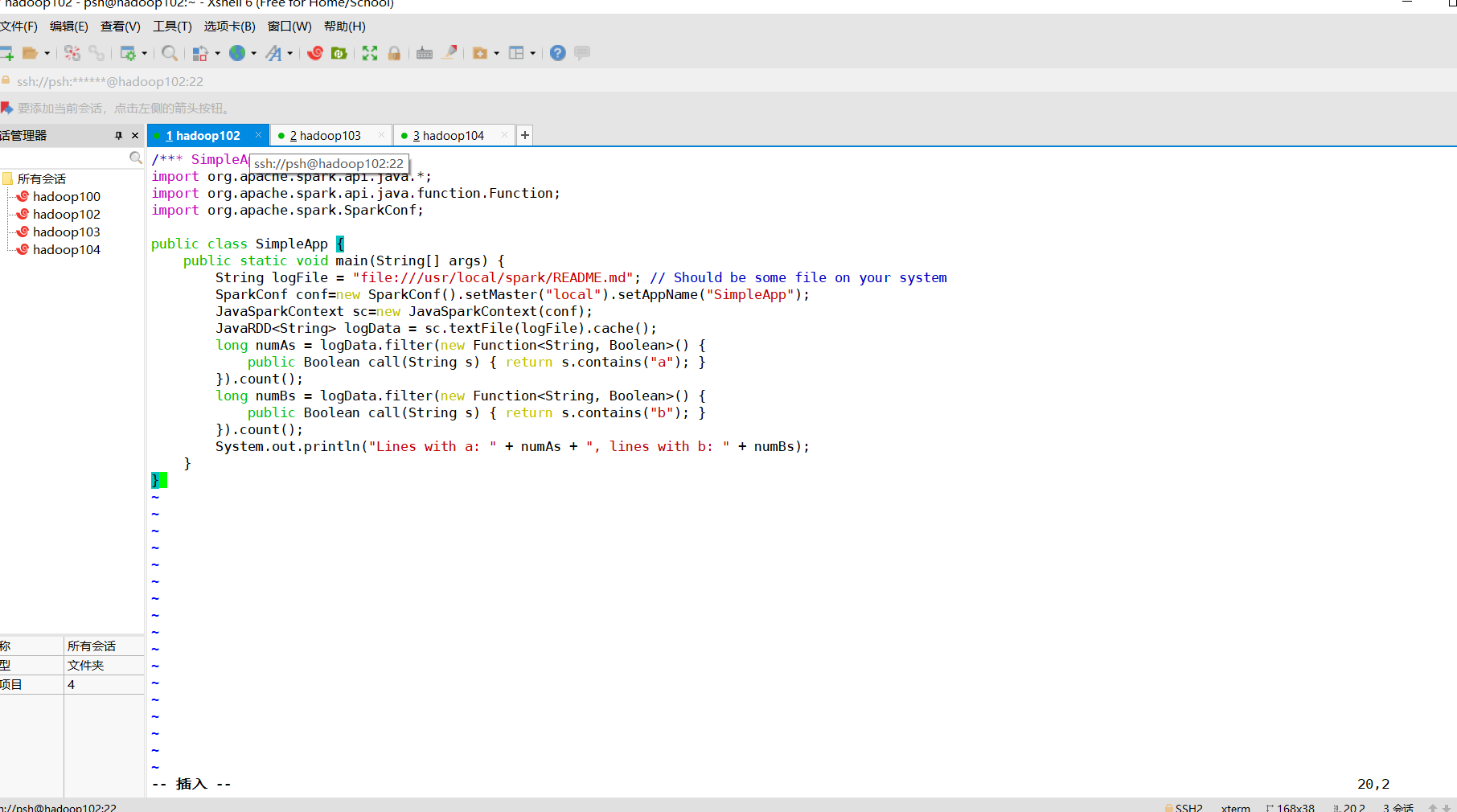Close the 3 hadoop104 tab

pyautogui.click(x=504, y=135)
